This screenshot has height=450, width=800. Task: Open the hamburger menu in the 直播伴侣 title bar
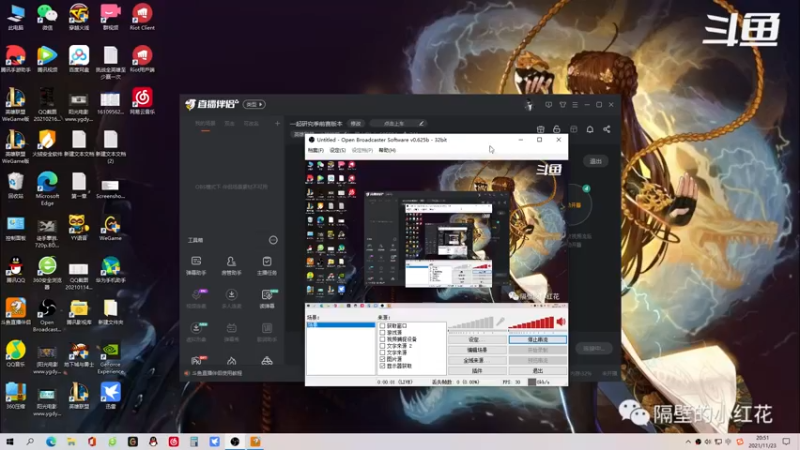coord(575,105)
